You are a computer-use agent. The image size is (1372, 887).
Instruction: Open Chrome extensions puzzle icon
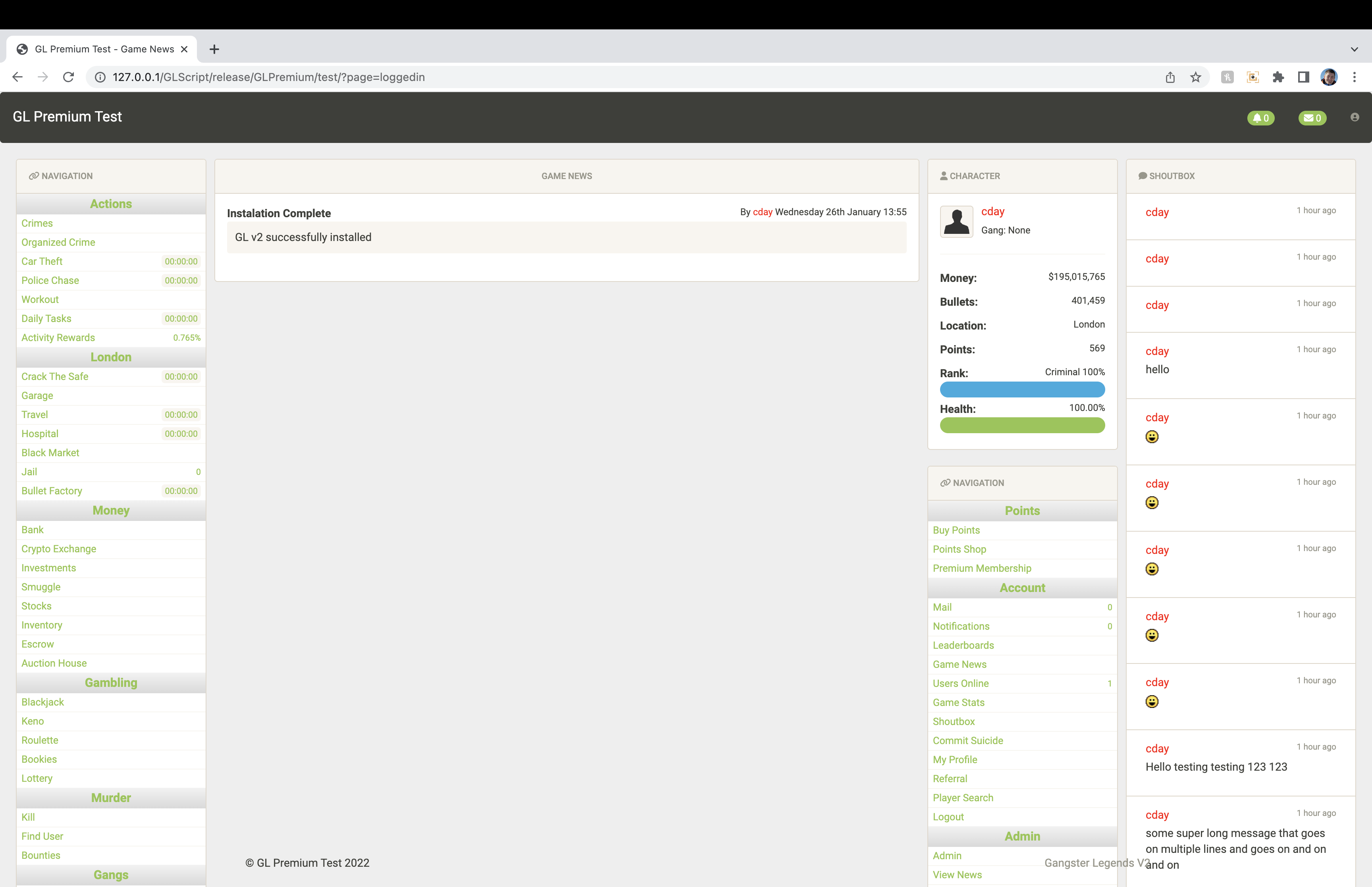click(1278, 77)
